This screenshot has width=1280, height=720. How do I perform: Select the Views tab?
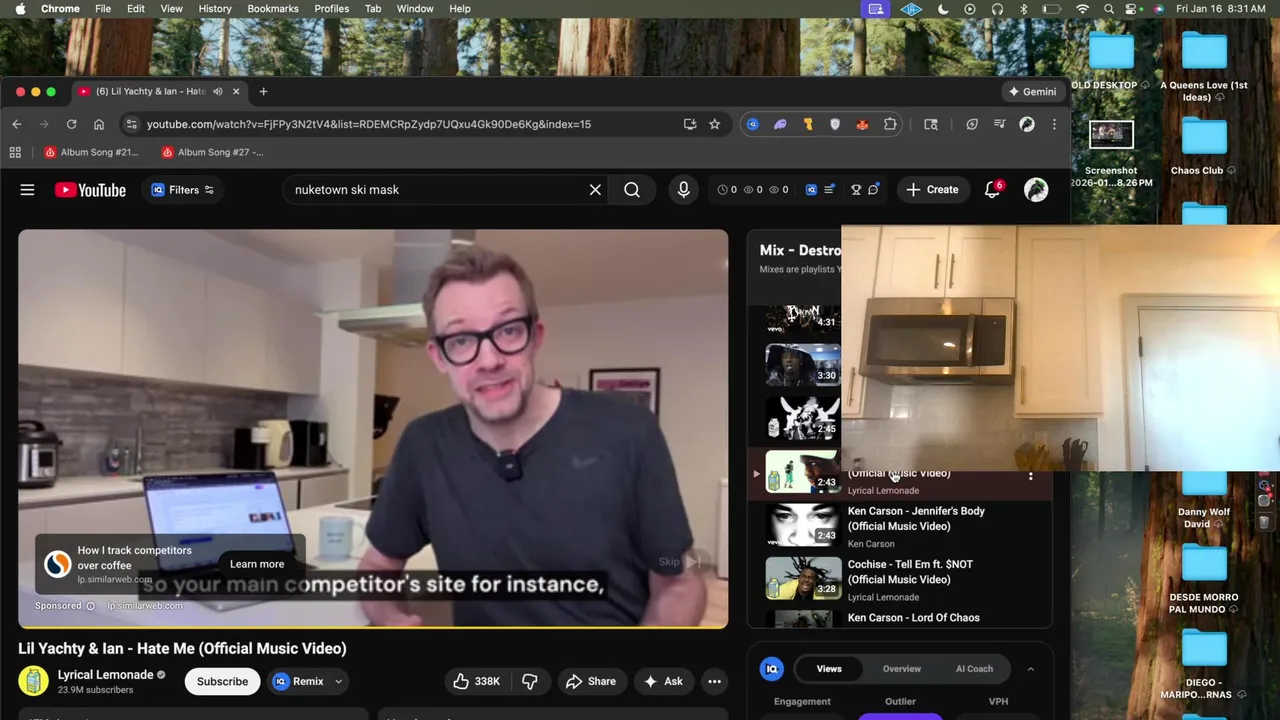829,669
